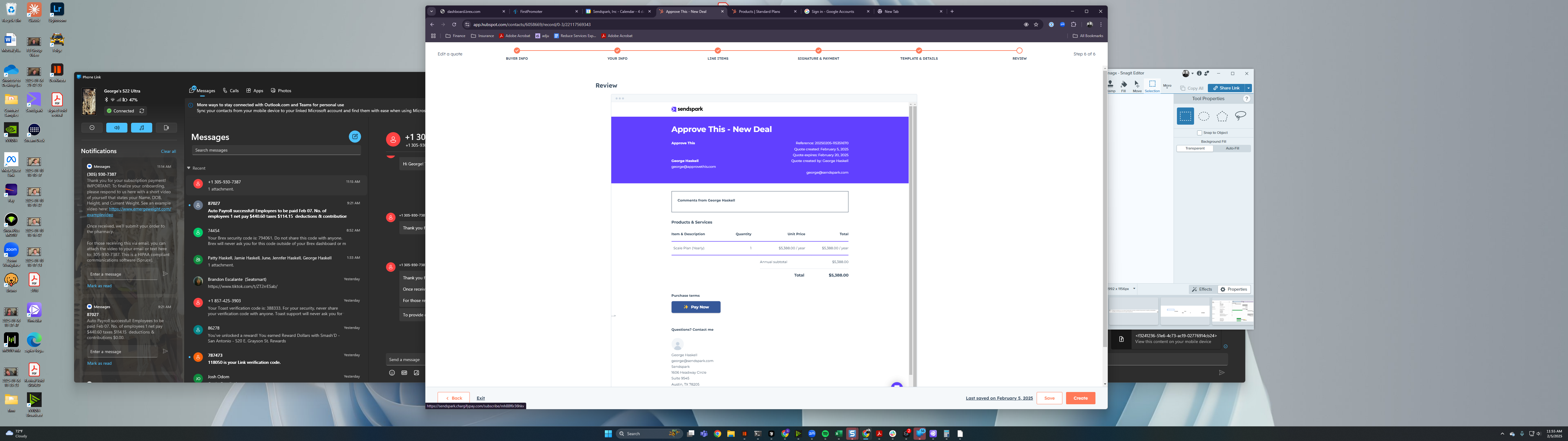Open Tool Properties help question mark
This screenshot has height=441, width=1568.
tap(1247, 99)
